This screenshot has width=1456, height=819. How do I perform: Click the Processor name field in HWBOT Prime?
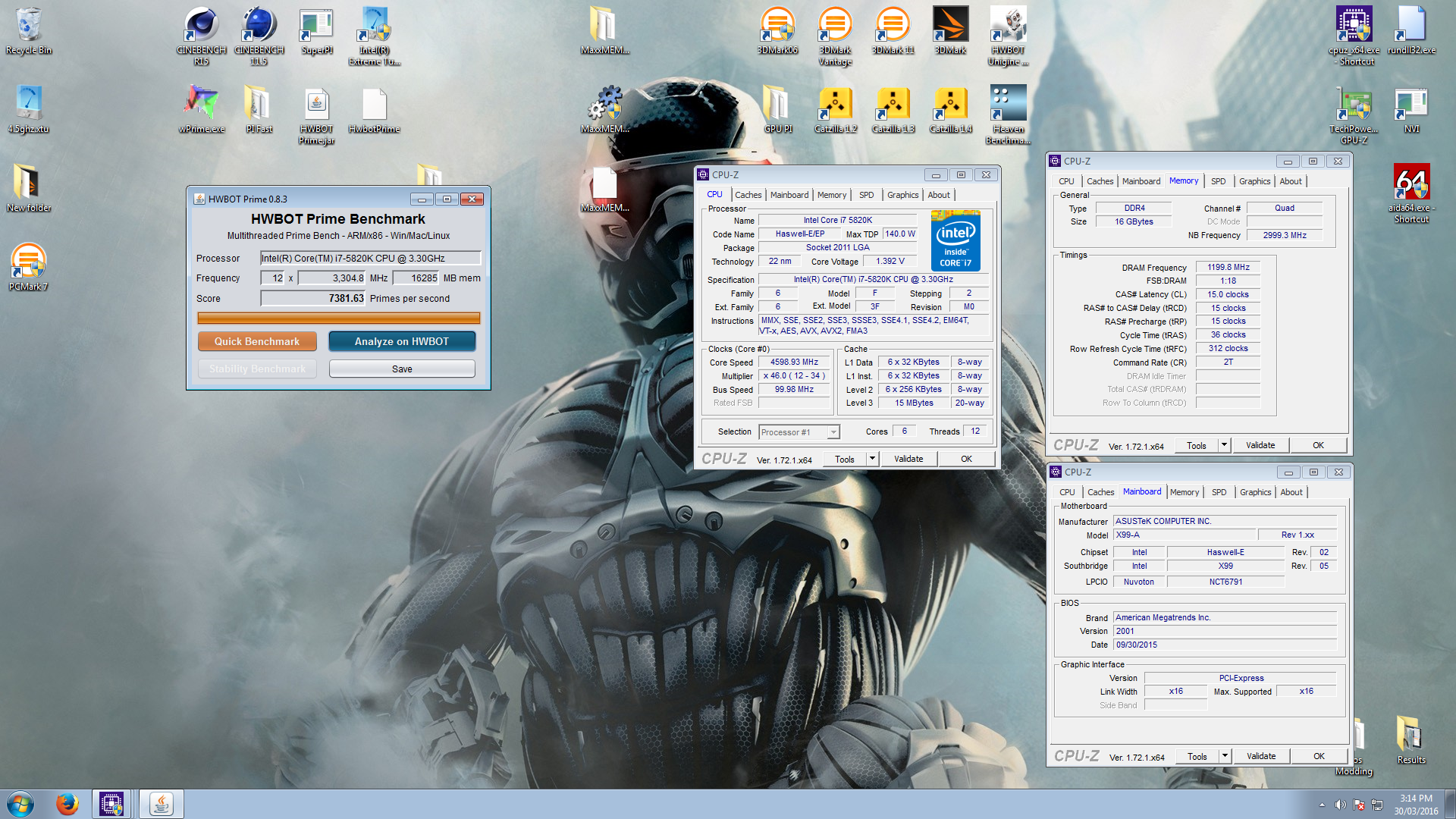click(x=370, y=258)
